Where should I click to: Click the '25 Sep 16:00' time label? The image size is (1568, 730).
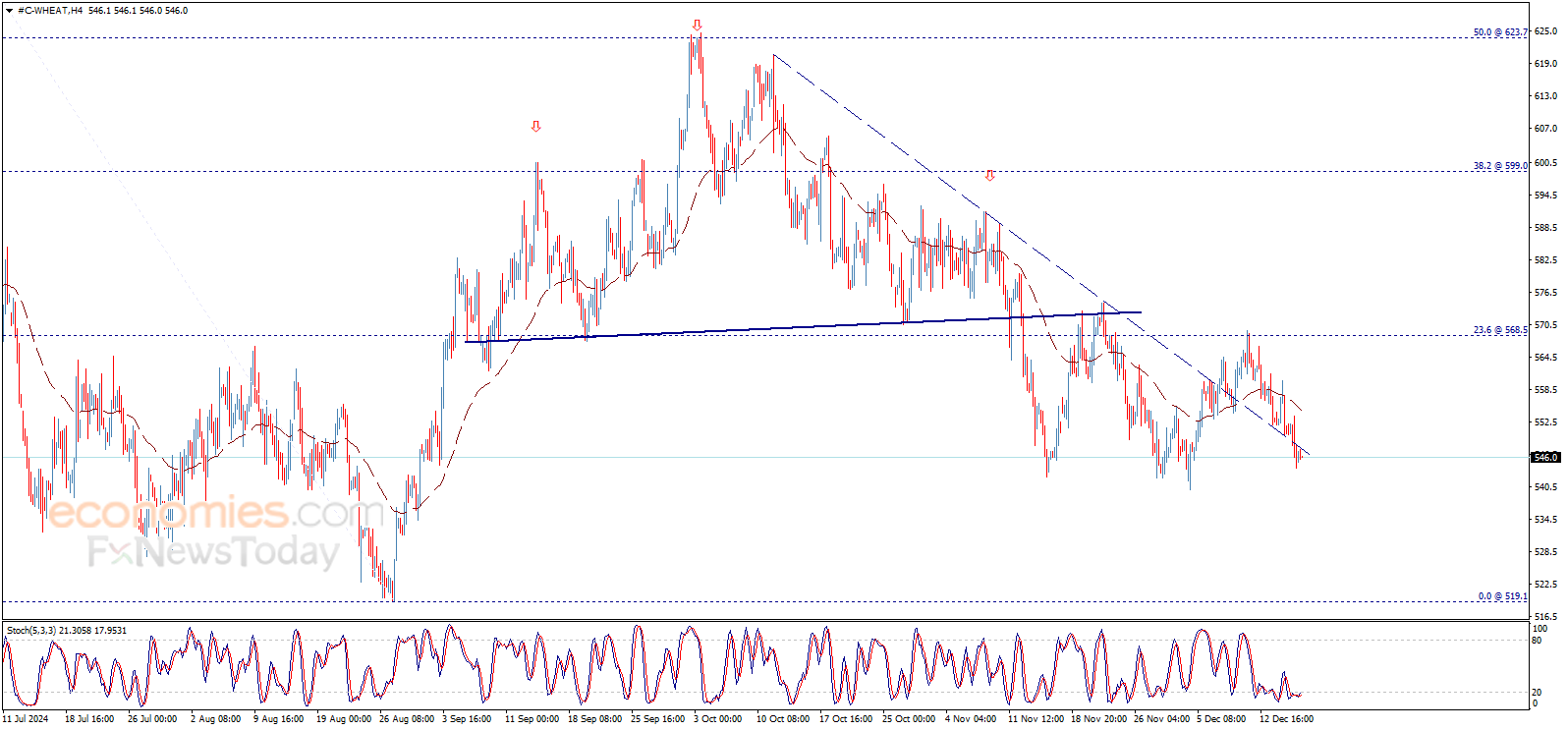pyautogui.click(x=657, y=719)
